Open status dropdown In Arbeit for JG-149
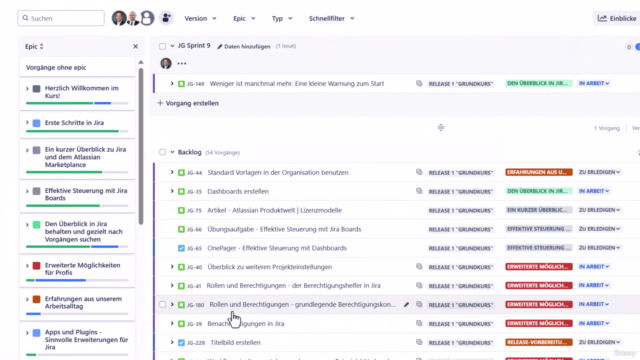 (x=594, y=83)
